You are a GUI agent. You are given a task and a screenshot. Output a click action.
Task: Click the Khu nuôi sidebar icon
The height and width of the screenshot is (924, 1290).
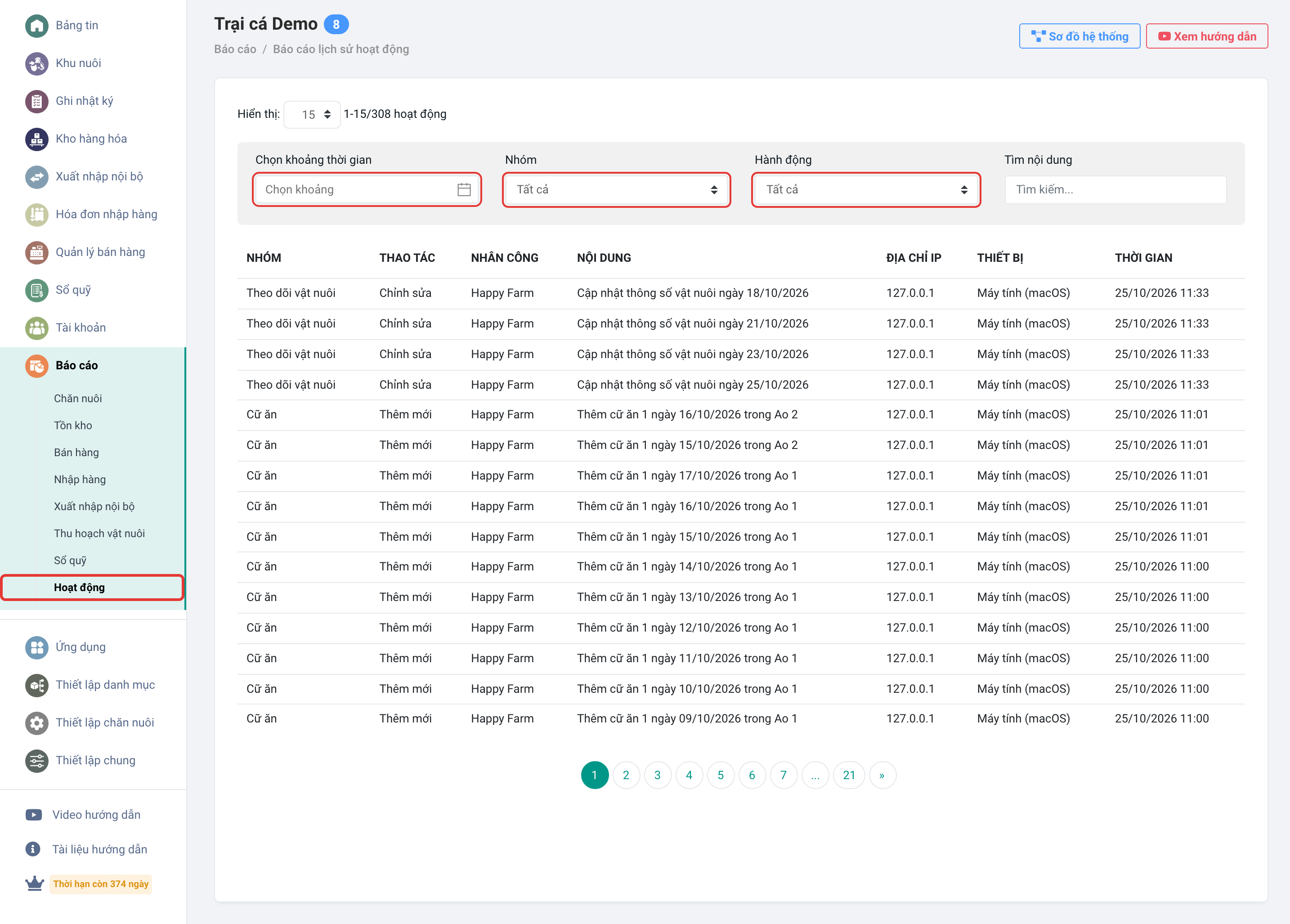click(x=36, y=63)
